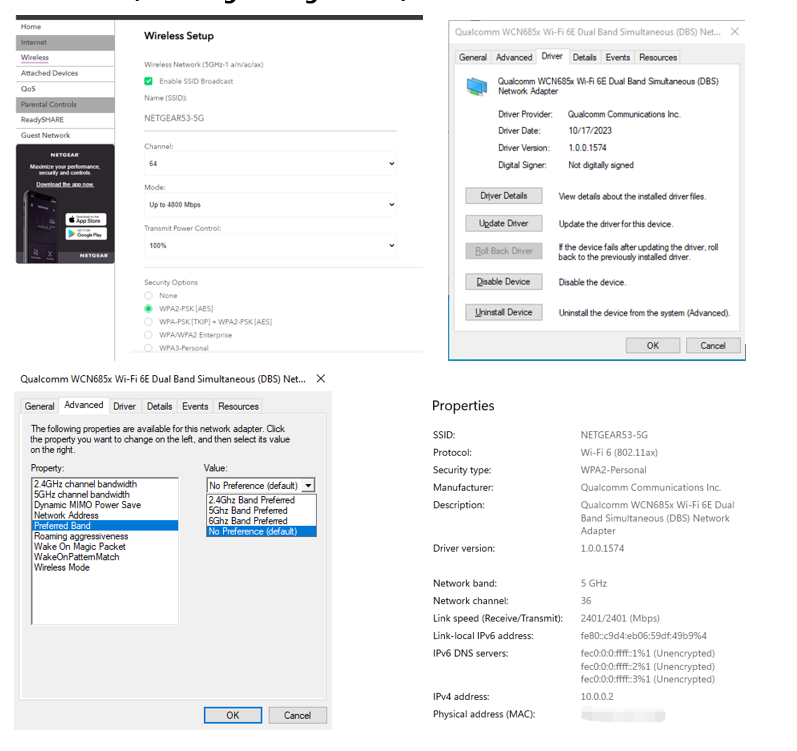Toggle Enable SSID Broadcast checkbox
Viewport: 797px width, 751px height.
click(x=148, y=81)
